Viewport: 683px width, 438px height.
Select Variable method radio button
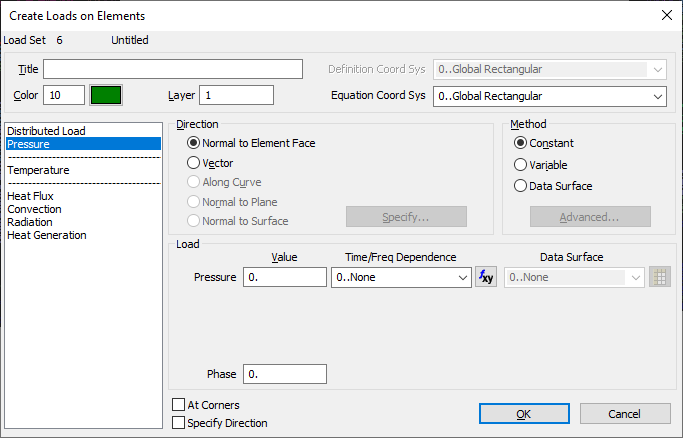(520, 164)
